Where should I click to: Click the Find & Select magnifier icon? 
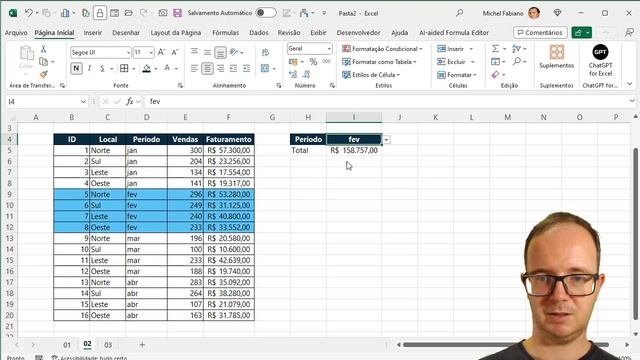click(x=517, y=62)
